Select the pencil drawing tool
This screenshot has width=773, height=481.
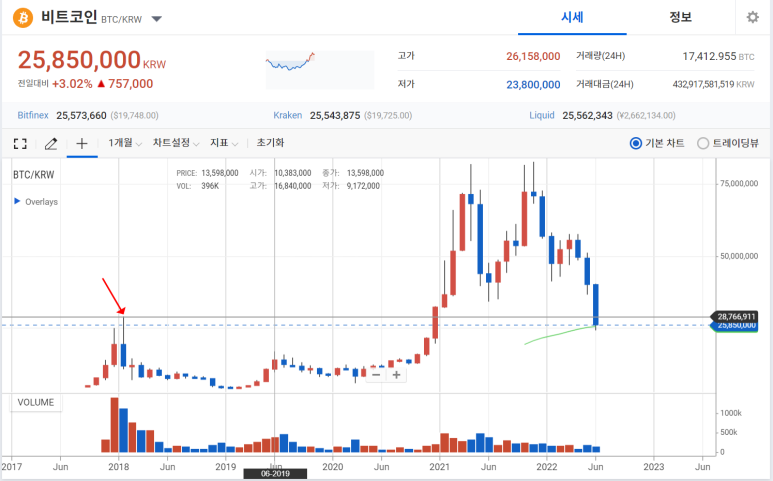51,143
